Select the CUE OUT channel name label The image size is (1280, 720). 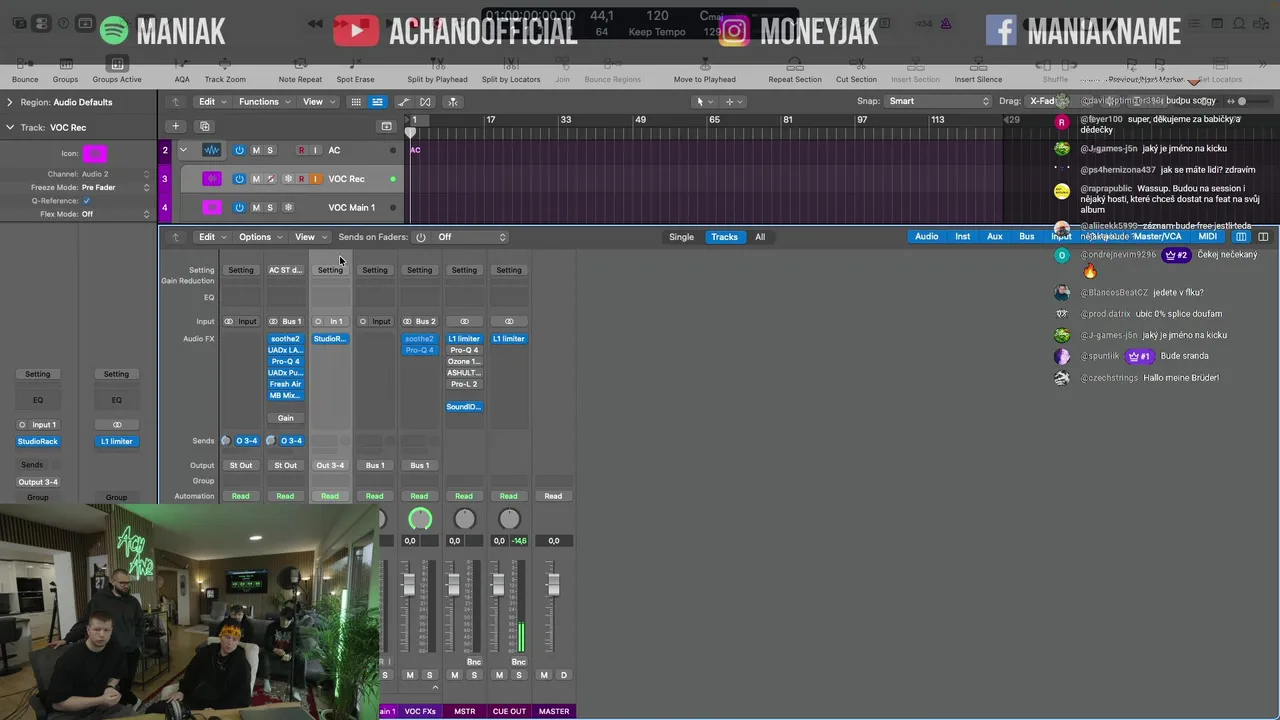click(x=509, y=711)
